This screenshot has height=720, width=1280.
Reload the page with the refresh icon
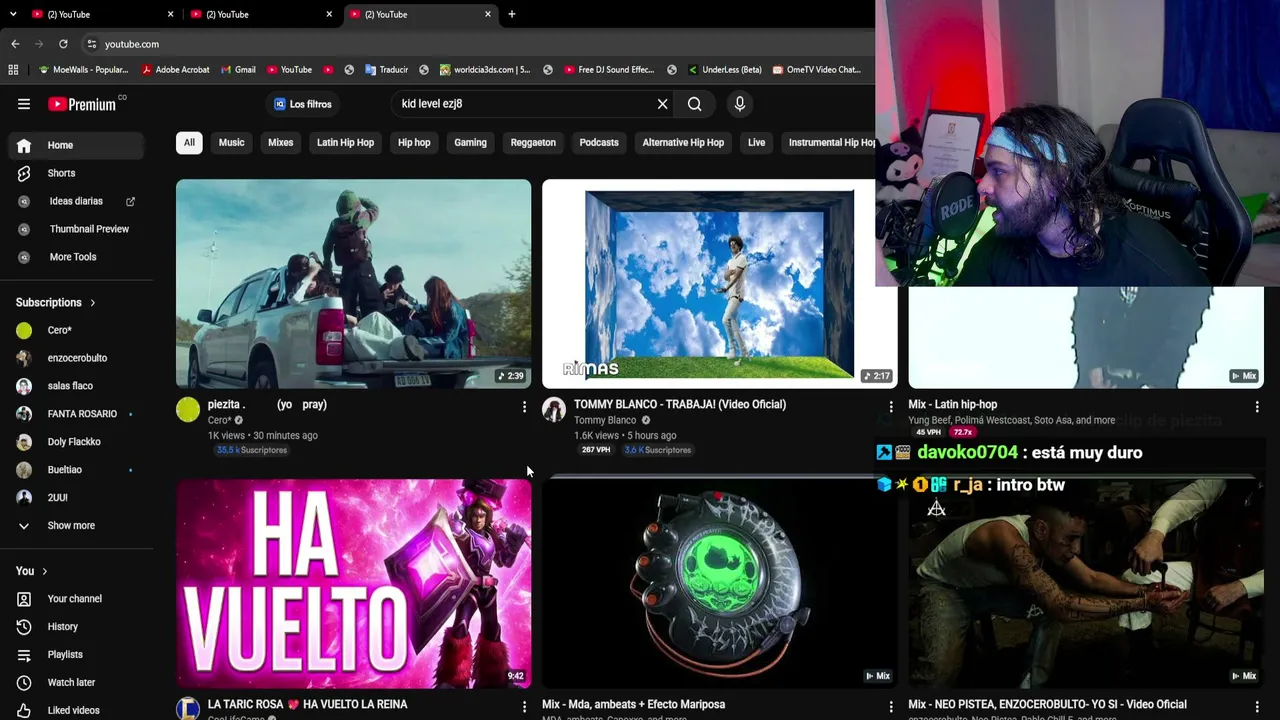(63, 44)
